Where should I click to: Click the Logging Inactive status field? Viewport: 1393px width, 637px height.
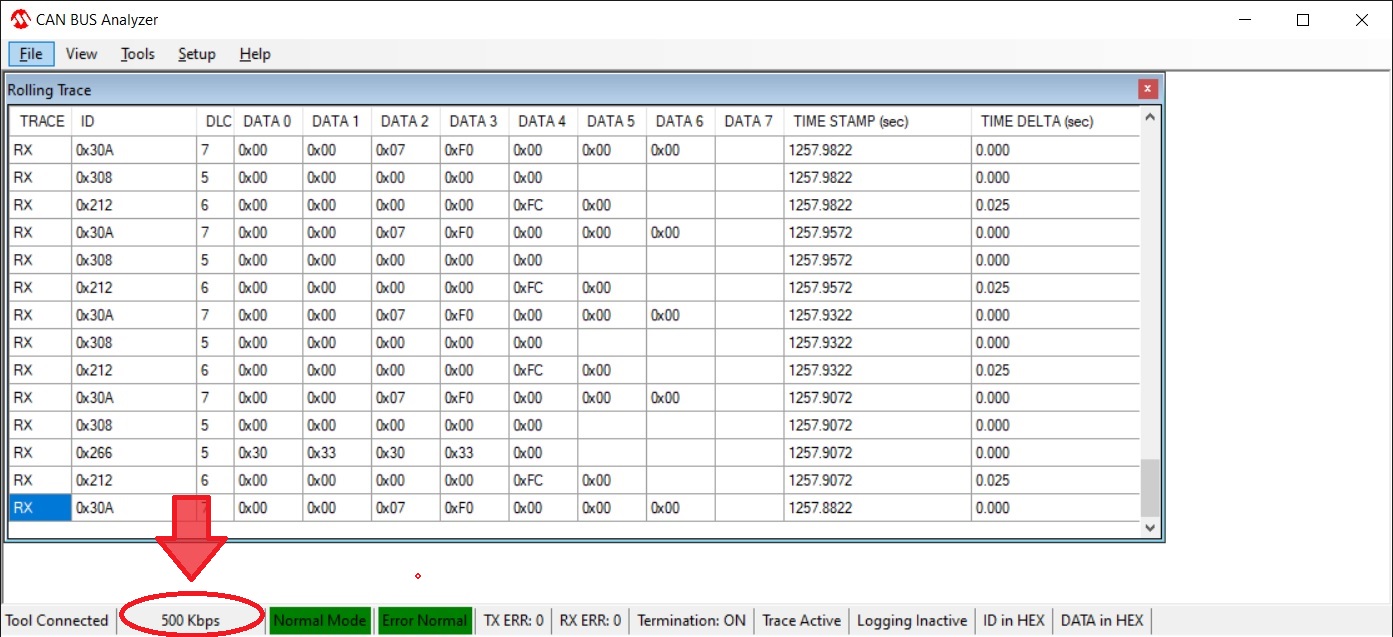pyautogui.click(x=912, y=620)
